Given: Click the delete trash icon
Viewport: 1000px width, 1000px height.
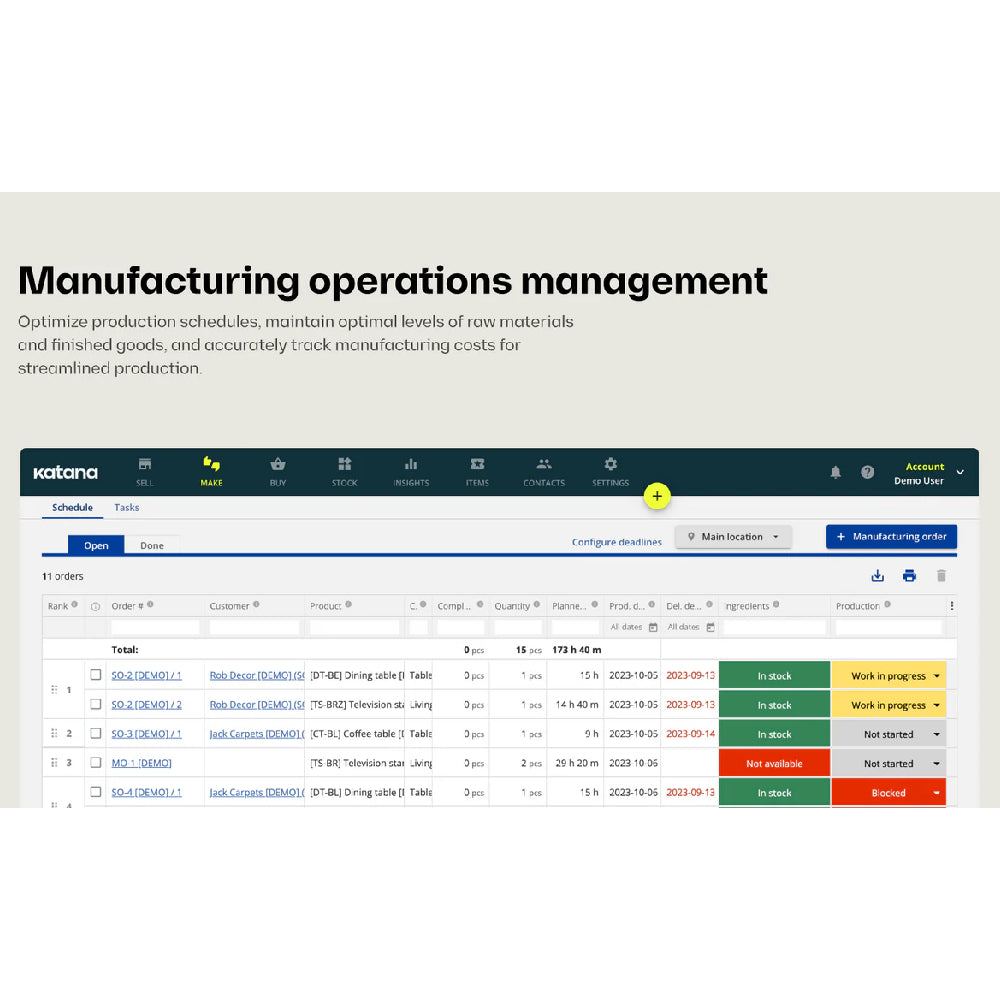Looking at the screenshot, I should 941,576.
